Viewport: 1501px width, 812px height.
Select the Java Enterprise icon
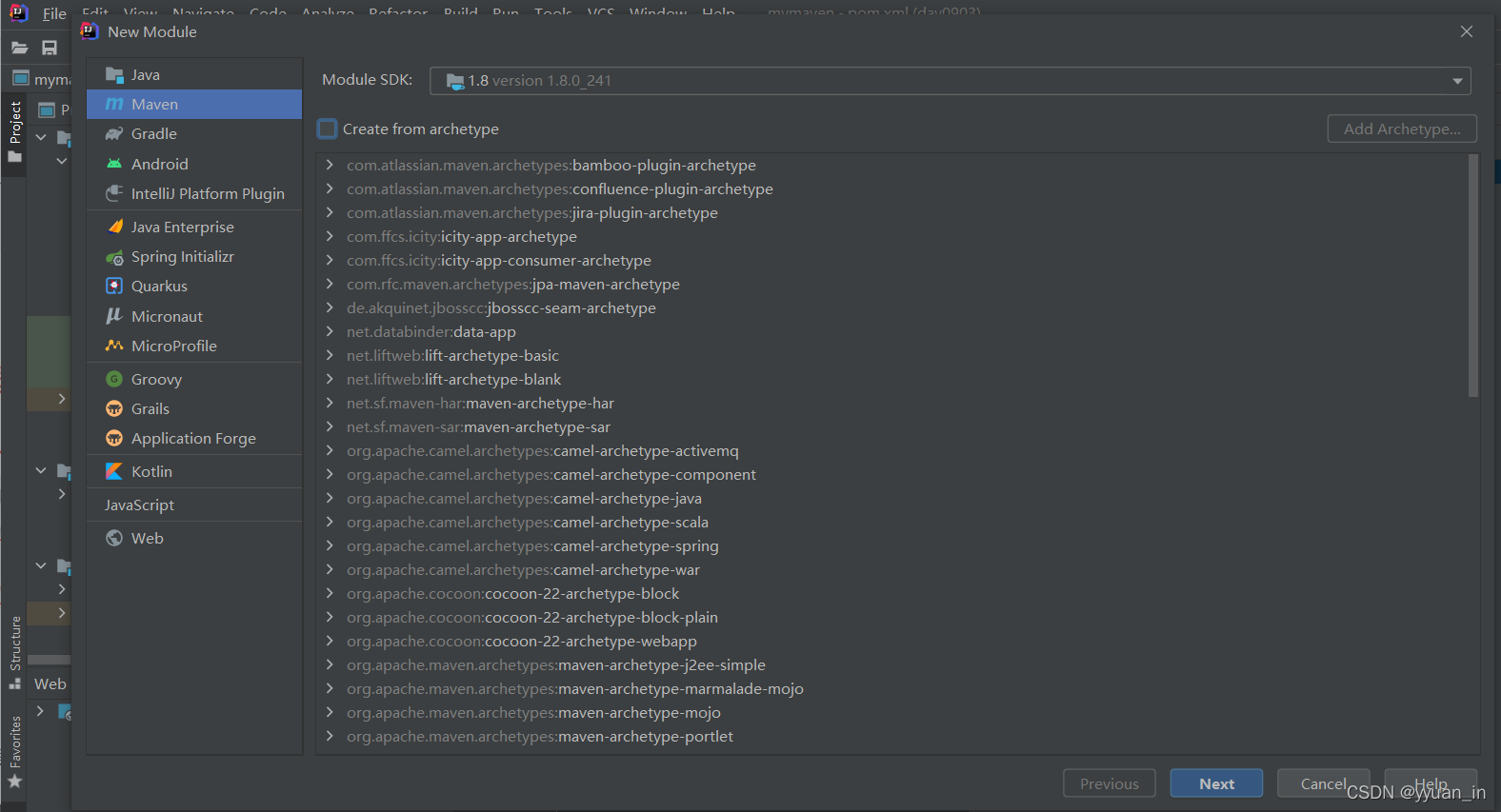point(114,227)
